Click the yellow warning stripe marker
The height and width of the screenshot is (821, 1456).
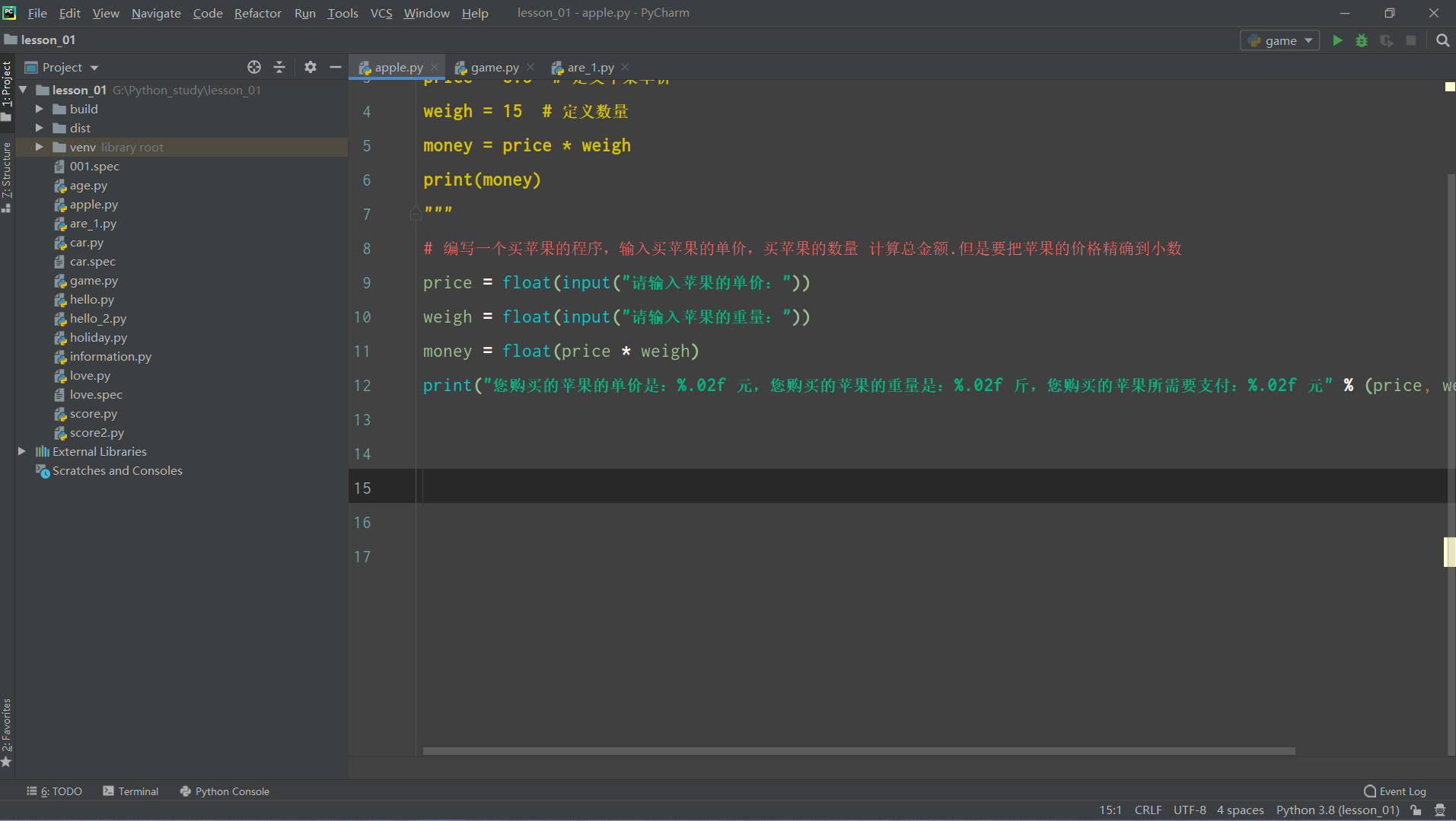point(1450,552)
